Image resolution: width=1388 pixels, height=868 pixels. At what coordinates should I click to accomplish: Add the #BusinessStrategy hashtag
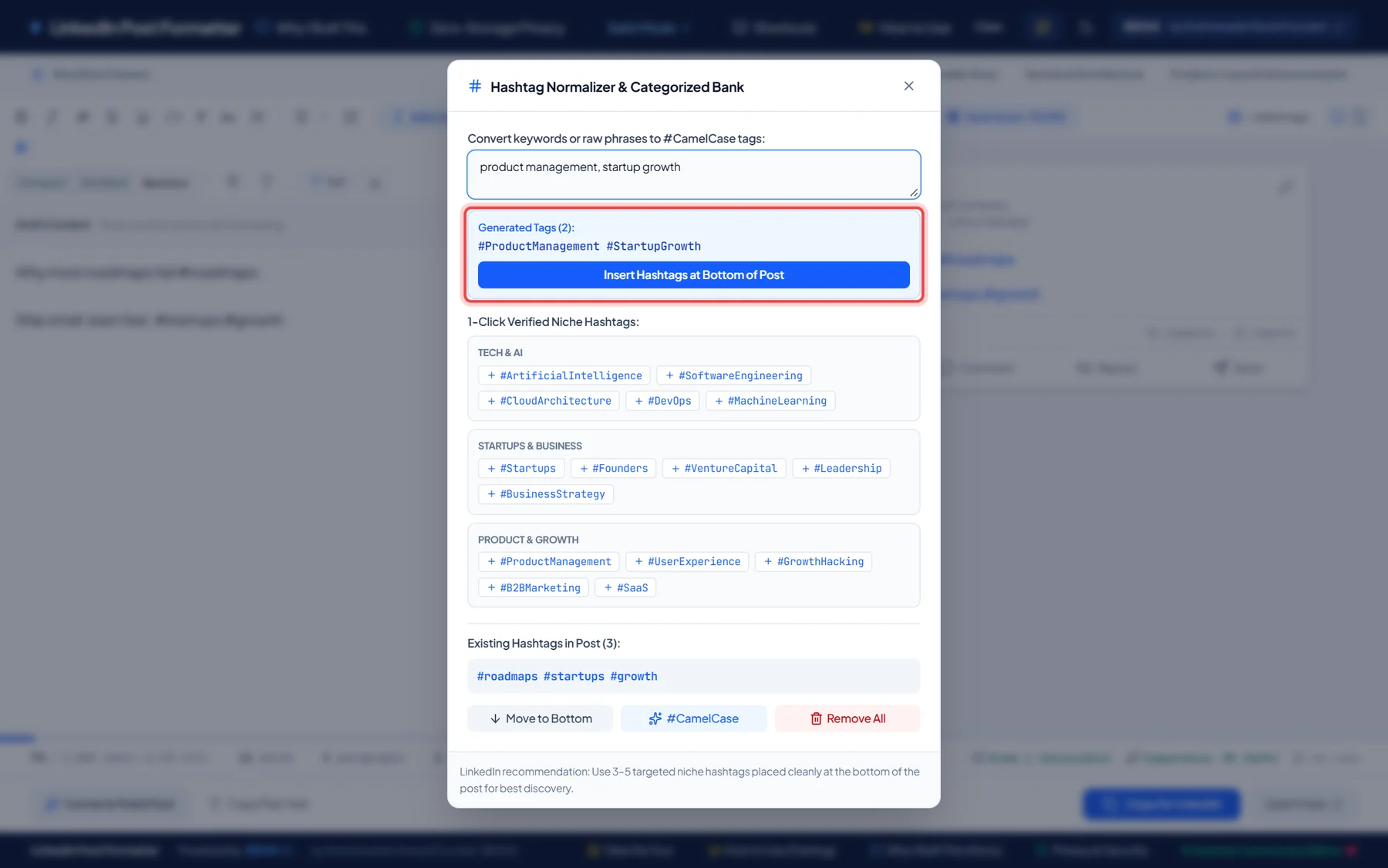click(x=546, y=494)
